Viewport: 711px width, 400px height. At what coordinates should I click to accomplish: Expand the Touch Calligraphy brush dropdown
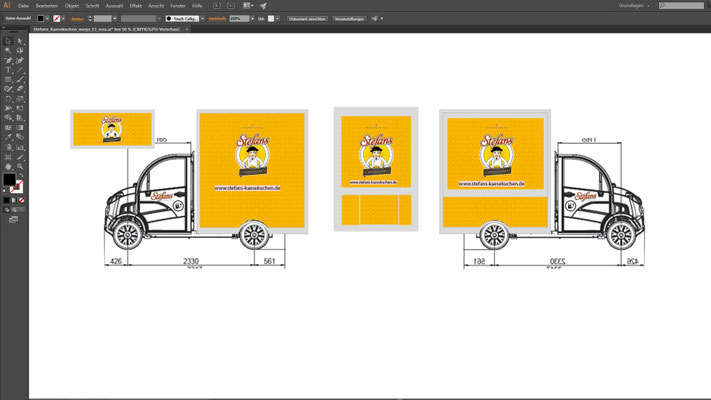202,19
